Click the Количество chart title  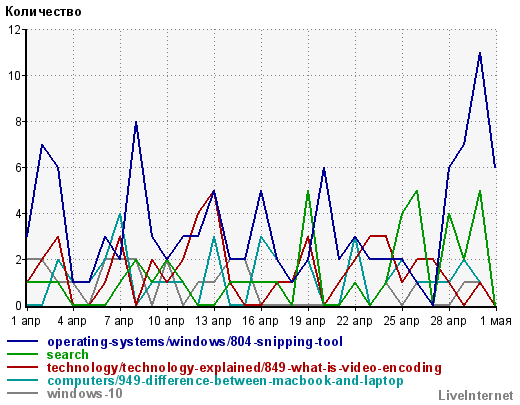click(43, 12)
